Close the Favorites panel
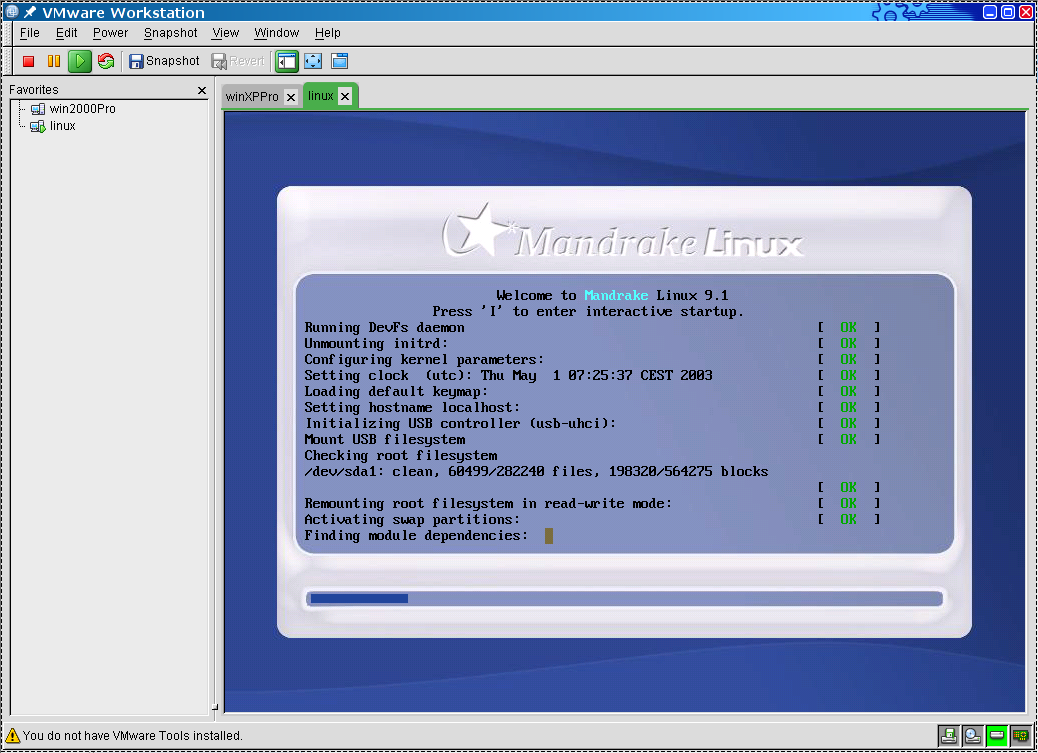1038x753 pixels. point(202,91)
